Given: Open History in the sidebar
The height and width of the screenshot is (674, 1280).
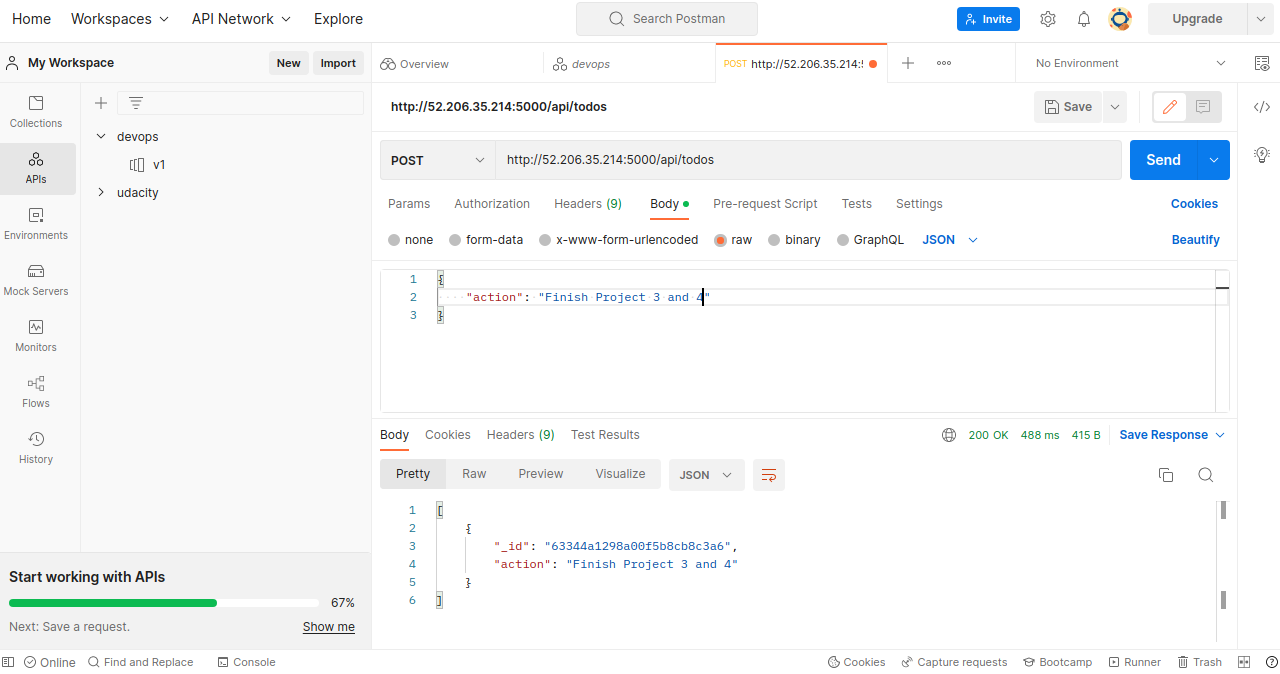Looking at the screenshot, I should point(36,447).
